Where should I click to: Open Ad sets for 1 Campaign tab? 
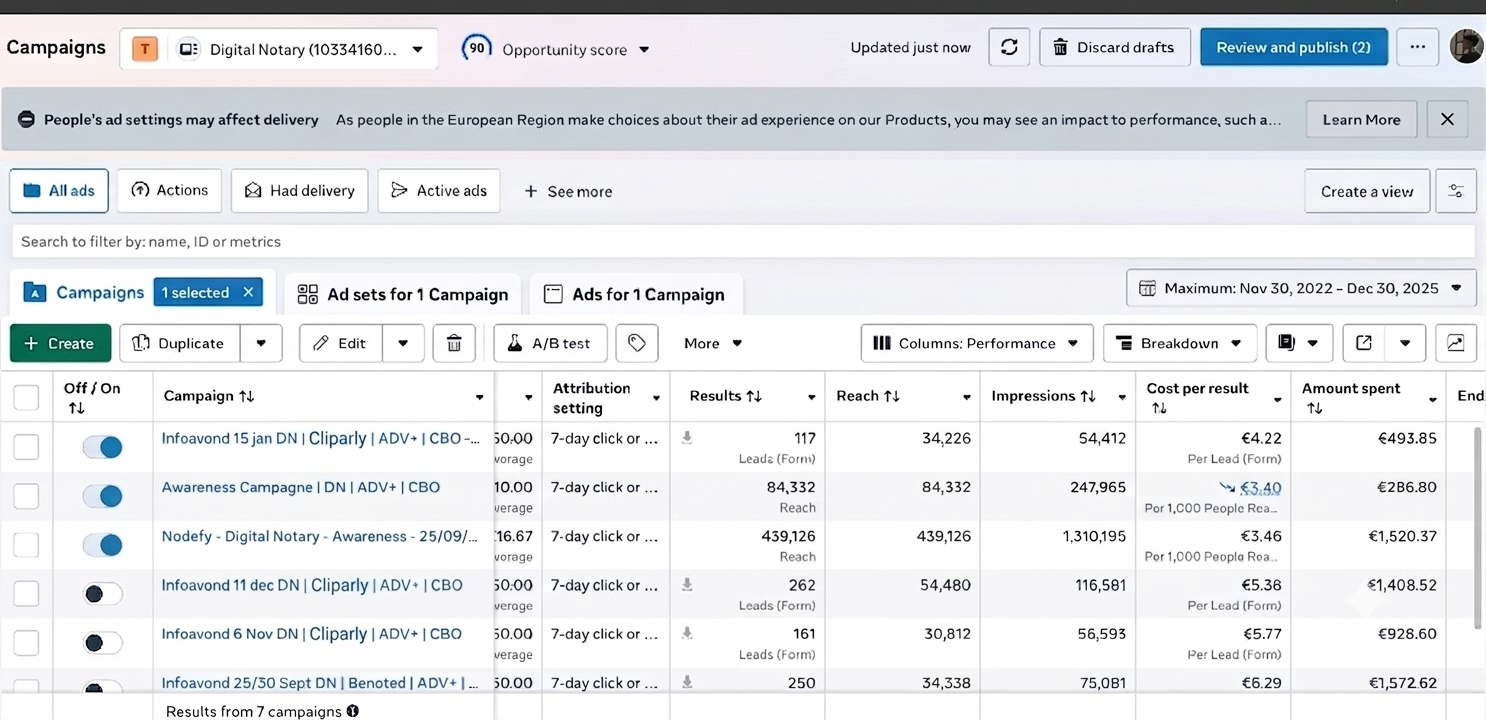point(403,294)
